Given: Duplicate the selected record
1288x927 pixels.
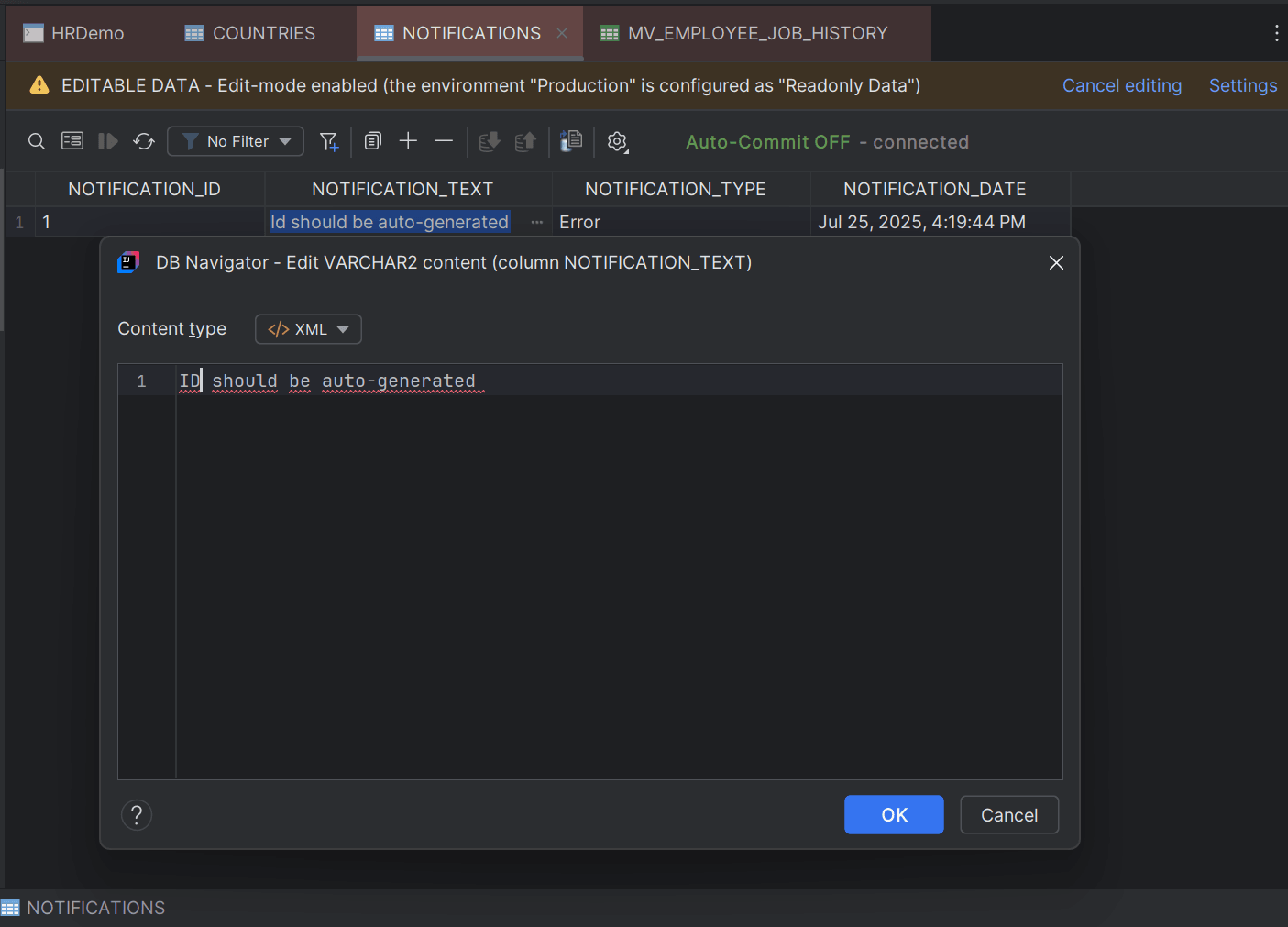Looking at the screenshot, I should [372, 141].
